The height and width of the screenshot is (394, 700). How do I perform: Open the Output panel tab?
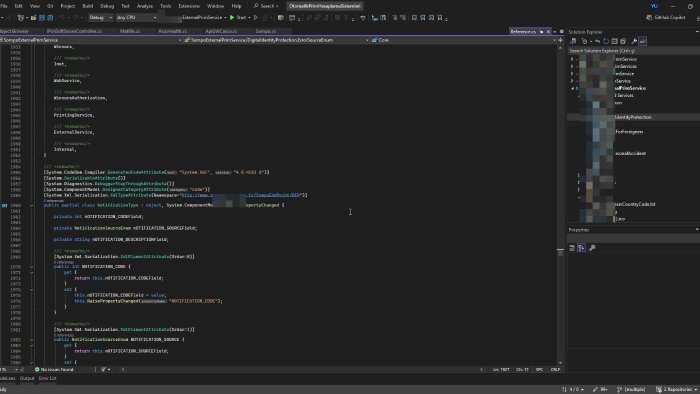click(27, 378)
